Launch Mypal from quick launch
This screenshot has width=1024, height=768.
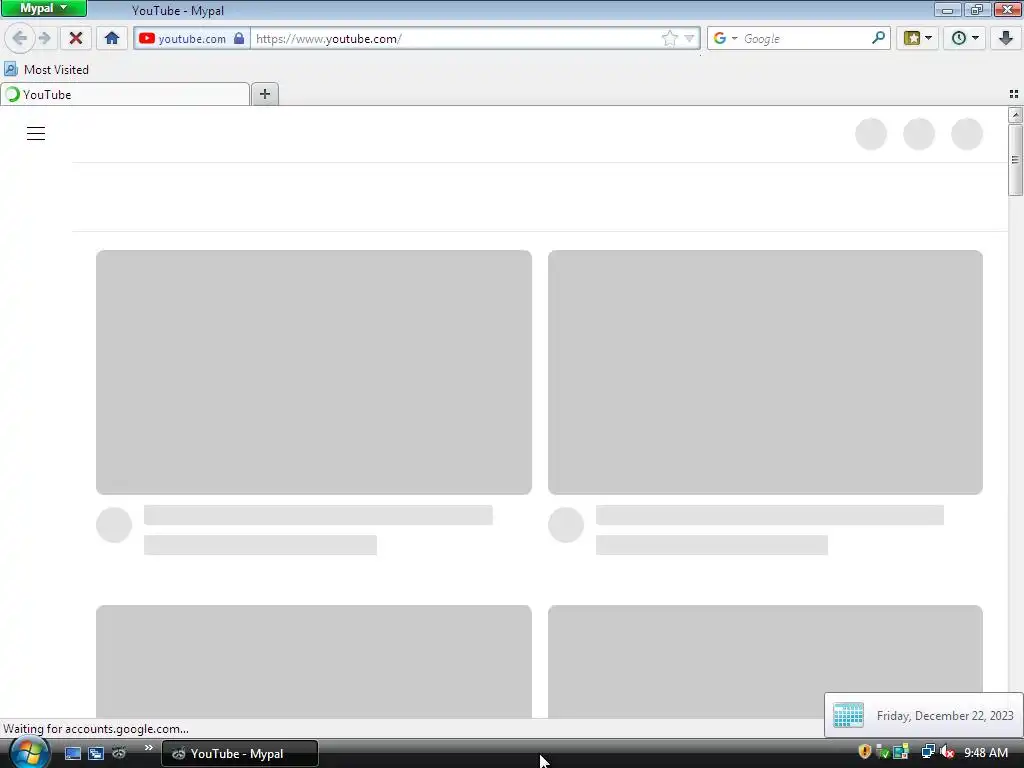pyautogui.click(x=119, y=753)
